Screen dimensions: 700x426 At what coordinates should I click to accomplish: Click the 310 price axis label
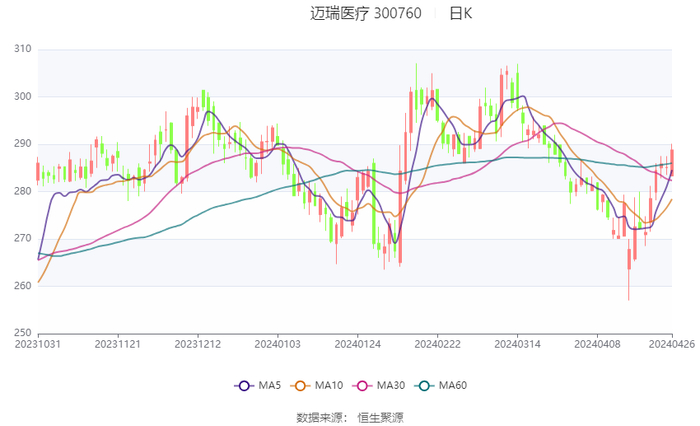pyautogui.click(x=22, y=49)
